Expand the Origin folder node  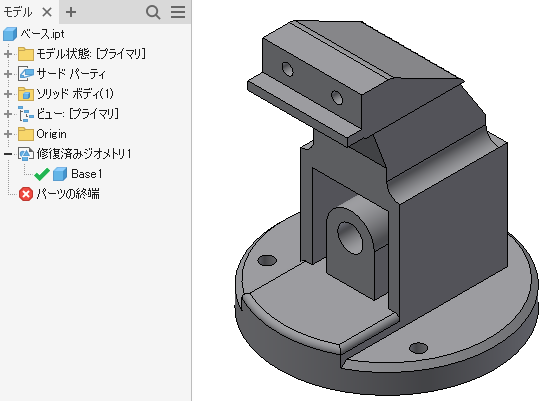pos(8,134)
